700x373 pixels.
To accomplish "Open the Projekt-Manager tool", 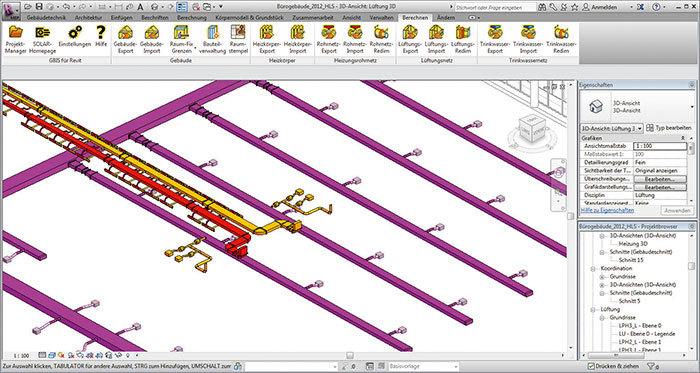I will click(16, 39).
